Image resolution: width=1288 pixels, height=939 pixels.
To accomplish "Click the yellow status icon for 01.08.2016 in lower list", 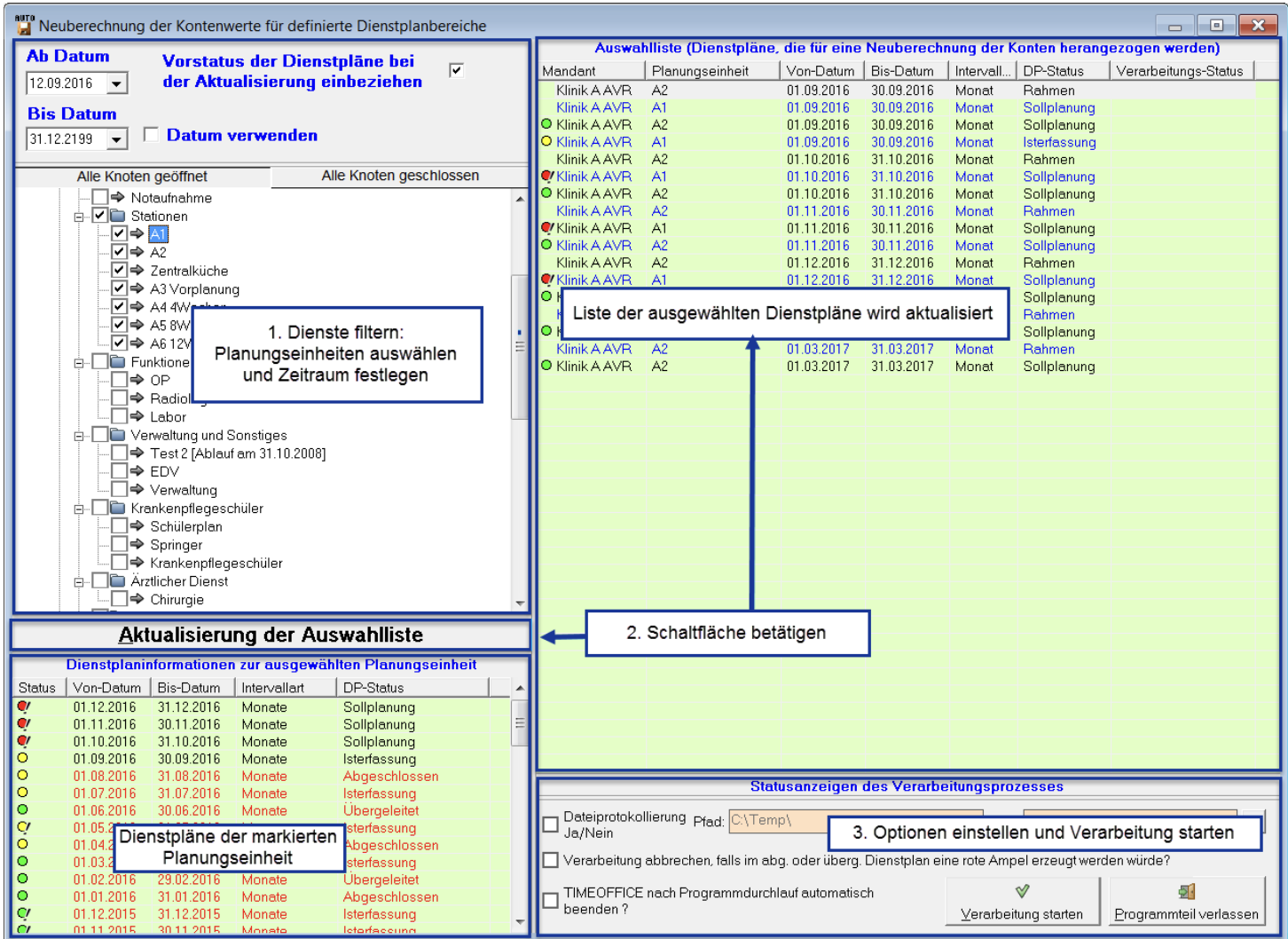I will [23, 775].
